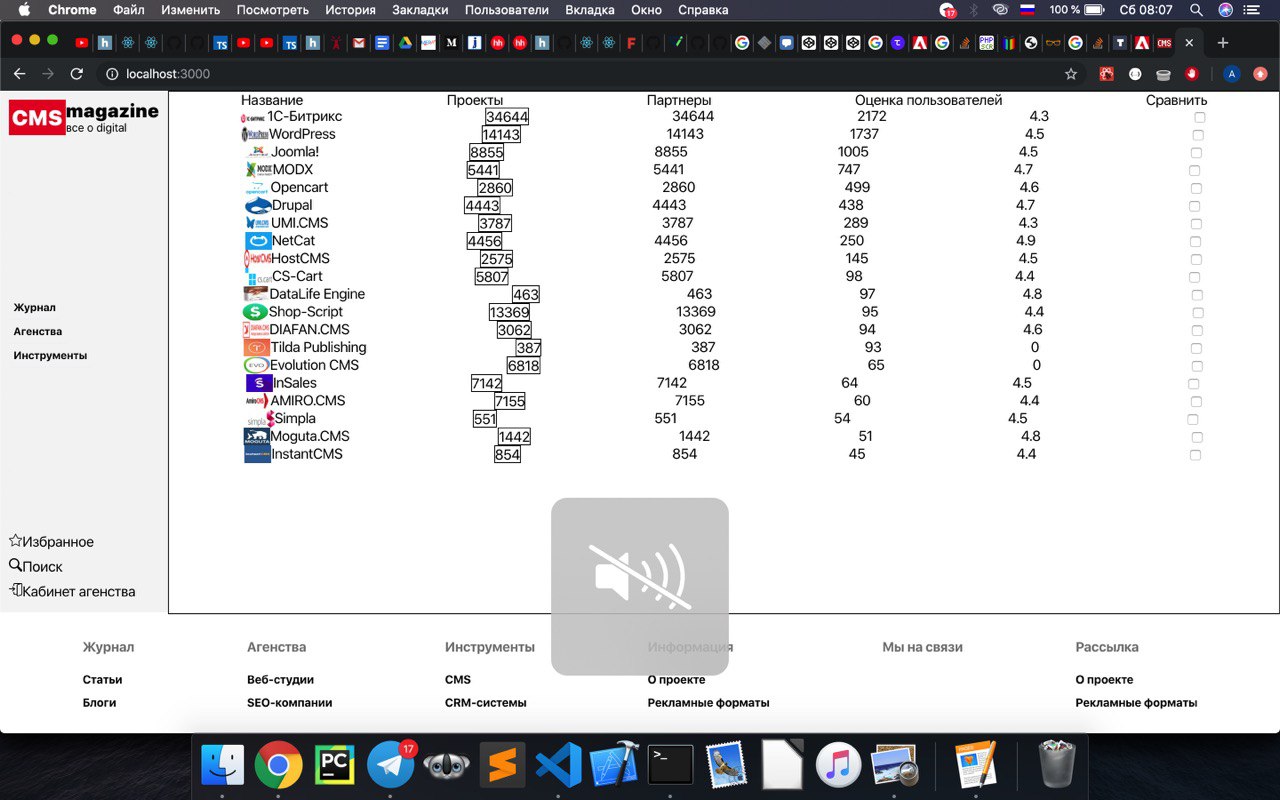This screenshot has width=1280, height=800.
Task: Click the DIAFAN.CMS logo icon
Action: pyautogui.click(x=256, y=330)
